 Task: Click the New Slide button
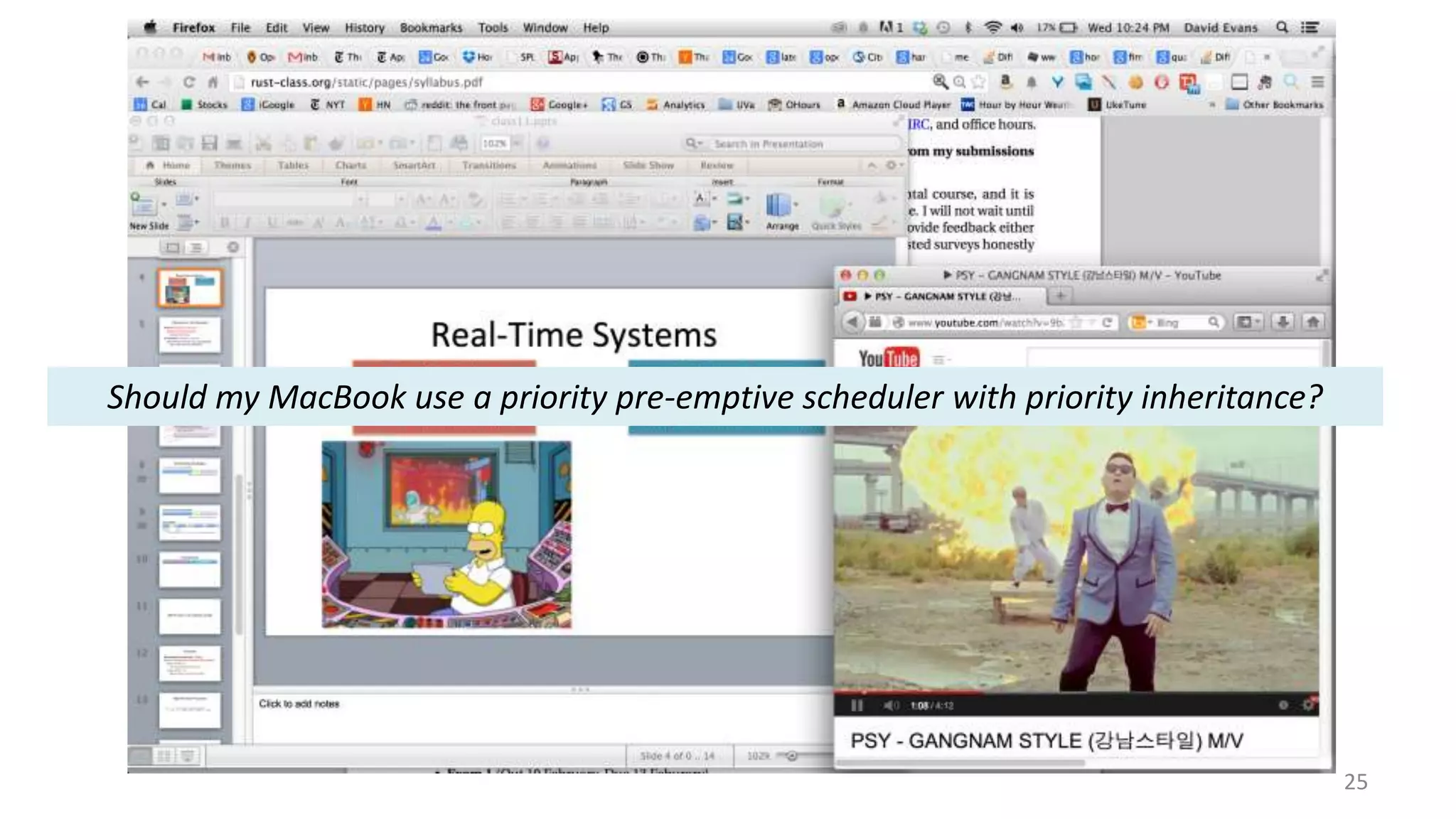[149, 211]
